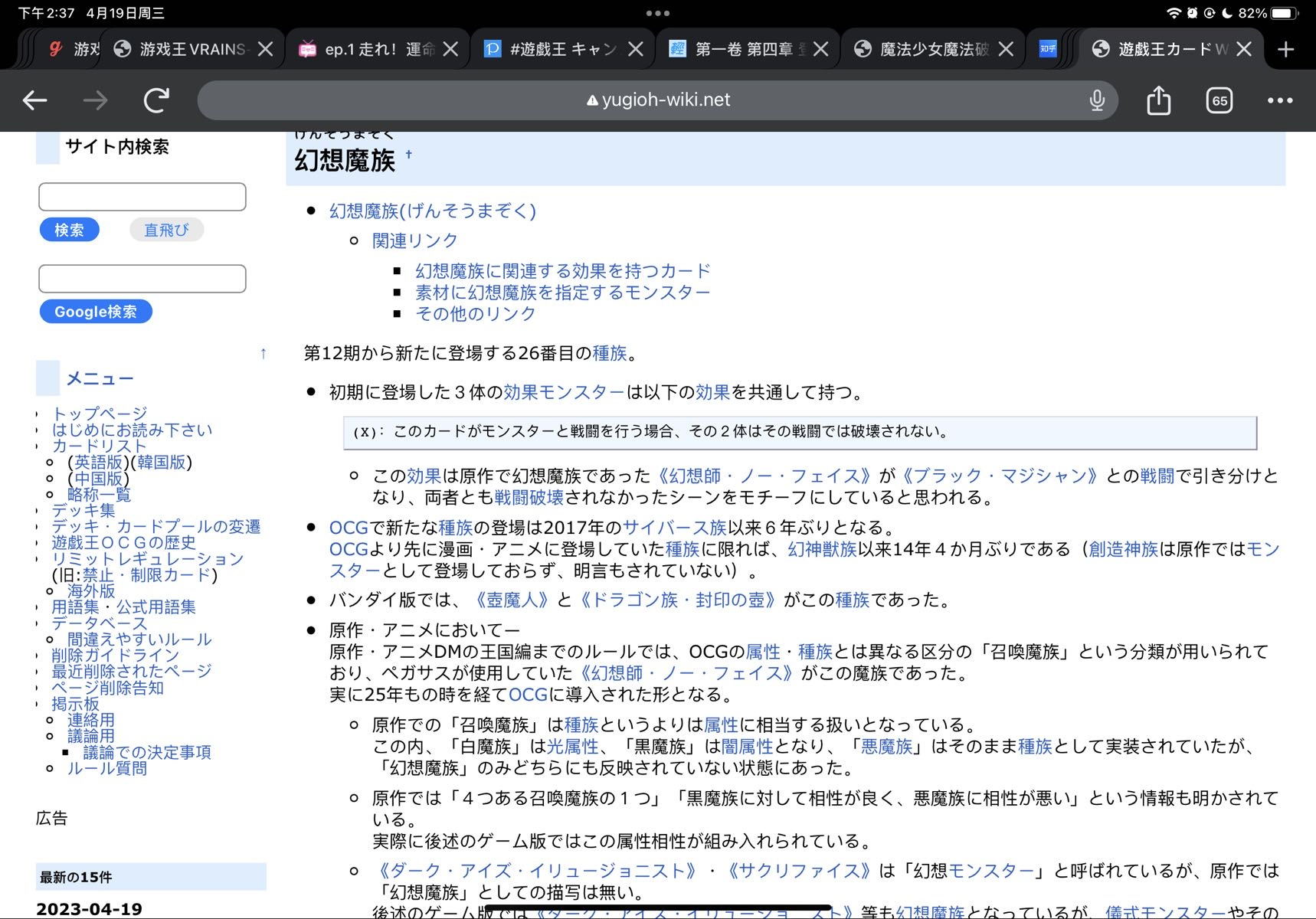Image resolution: width=1316 pixels, height=919 pixels.
Task: Open 幻想魔族(げんそうまぞく) contents link
Action: [432, 211]
